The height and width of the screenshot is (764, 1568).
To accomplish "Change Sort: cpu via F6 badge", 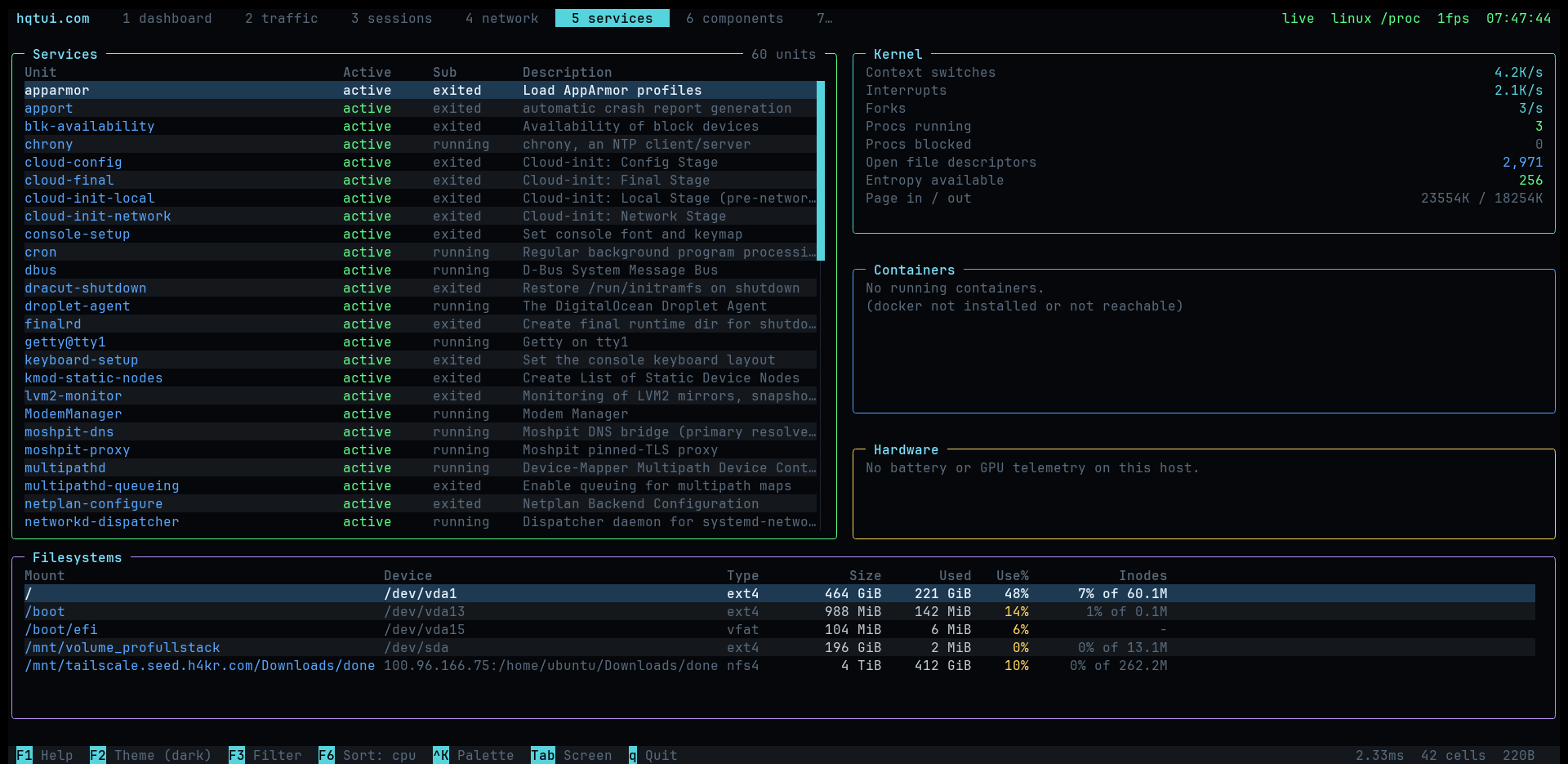I will (x=327, y=755).
